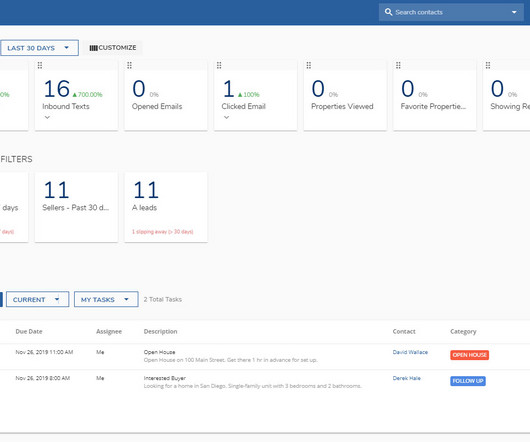Grab drag handle on Favorite Properties card
The image size is (530, 442).
pos(398,65)
